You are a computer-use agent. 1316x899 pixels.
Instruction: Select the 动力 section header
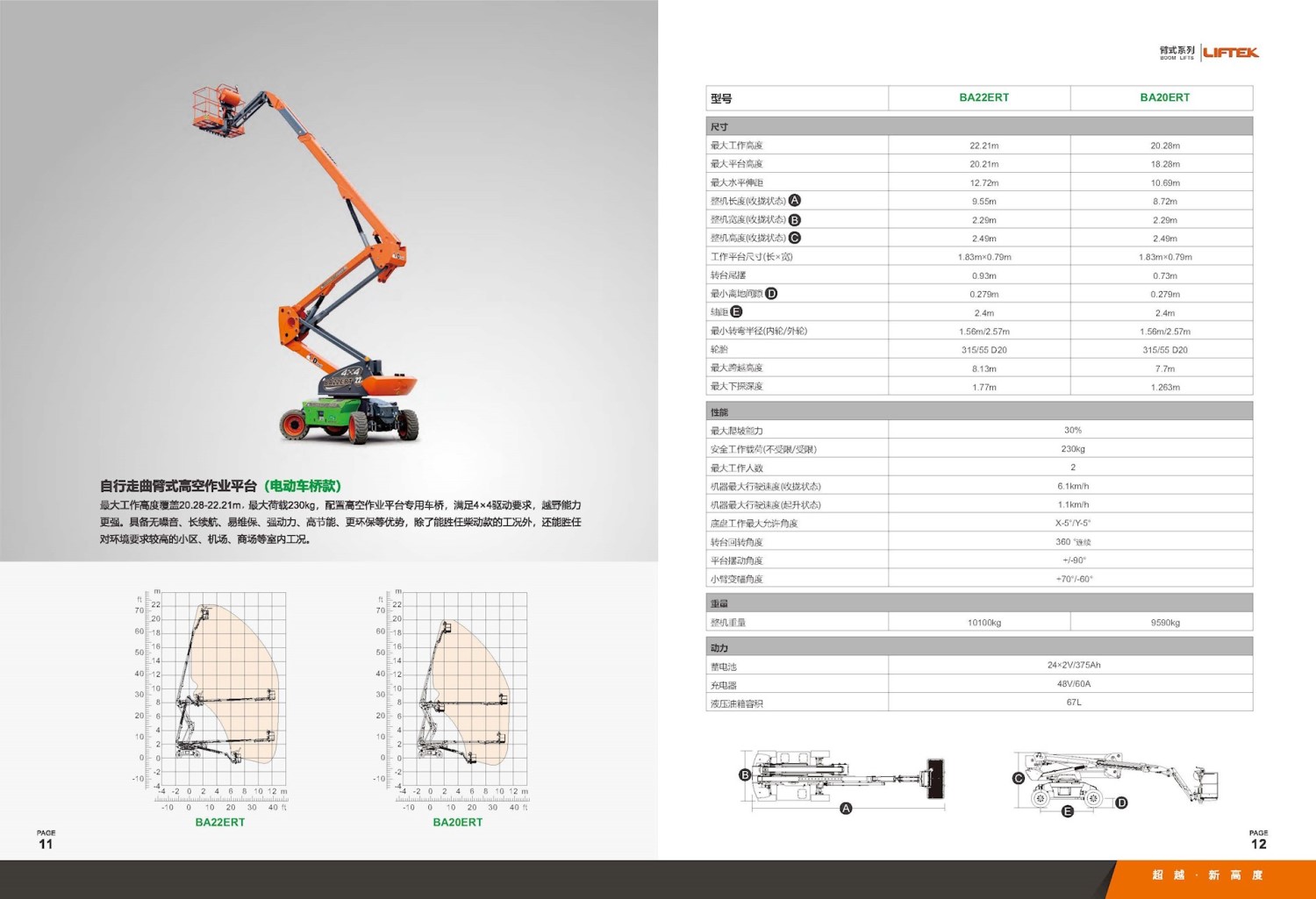pos(979,647)
